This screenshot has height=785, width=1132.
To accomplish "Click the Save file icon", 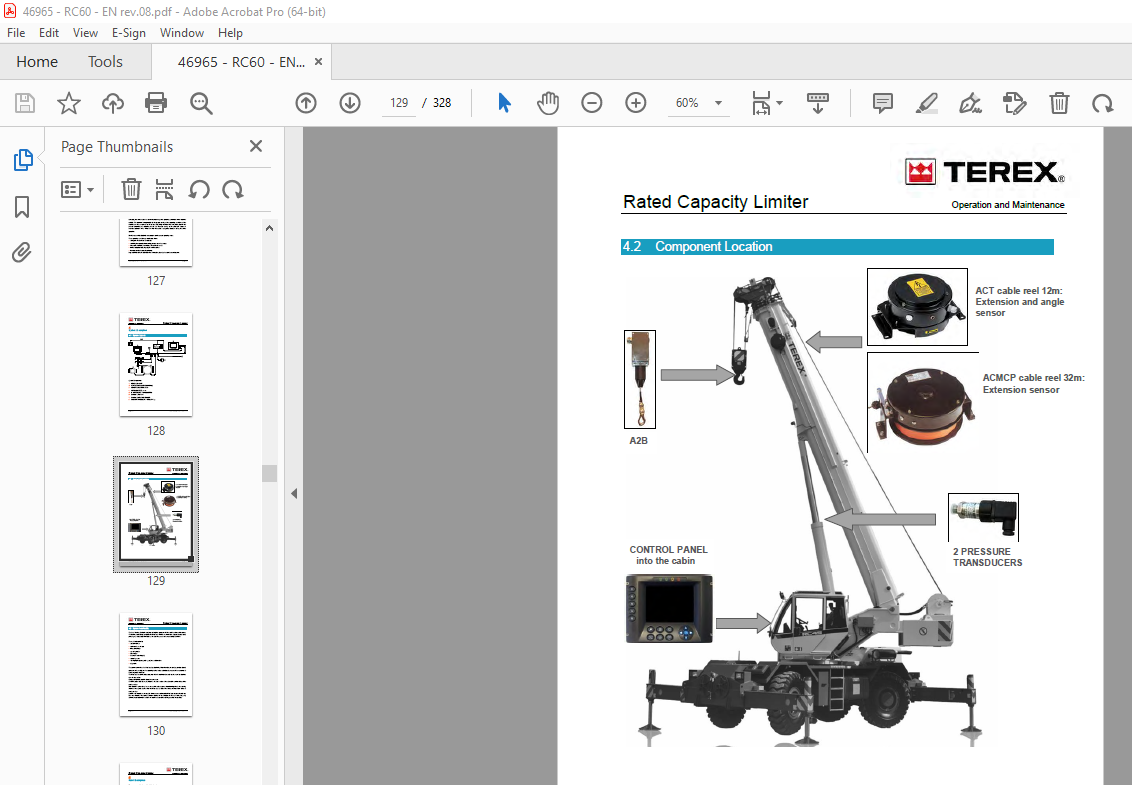I will point(25,103).
